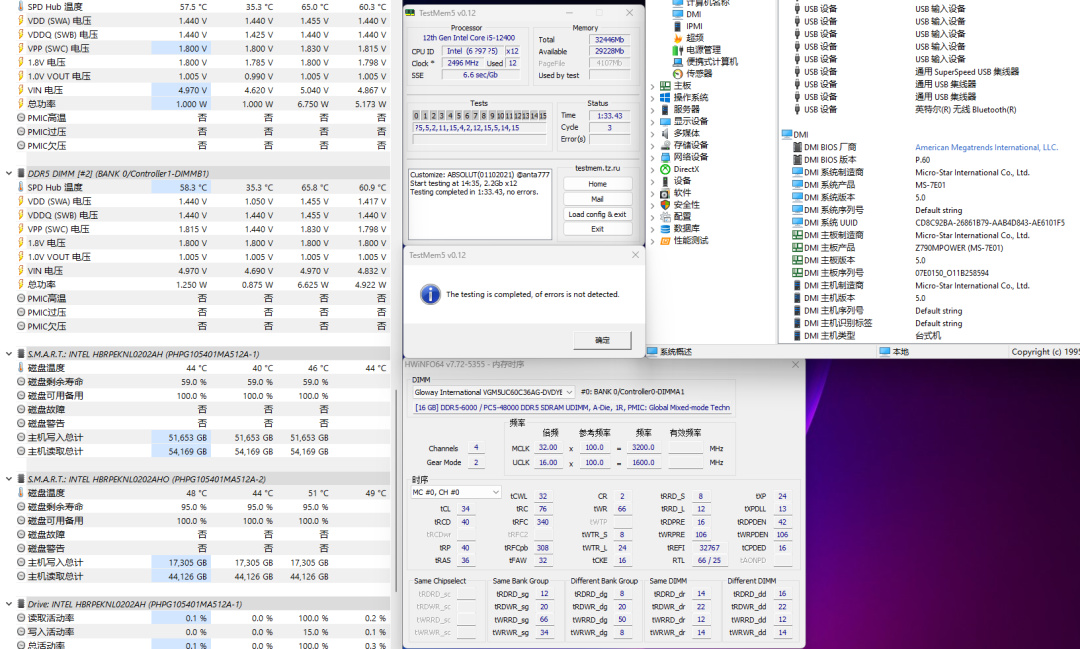The width and height of the screenshot is (1080, 649).
Task: Select the DirectX icon in the tree
Action: (665, 169)
